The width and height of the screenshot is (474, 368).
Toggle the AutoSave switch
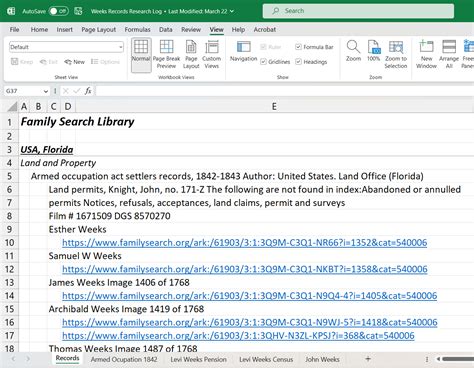pos(58,11)
